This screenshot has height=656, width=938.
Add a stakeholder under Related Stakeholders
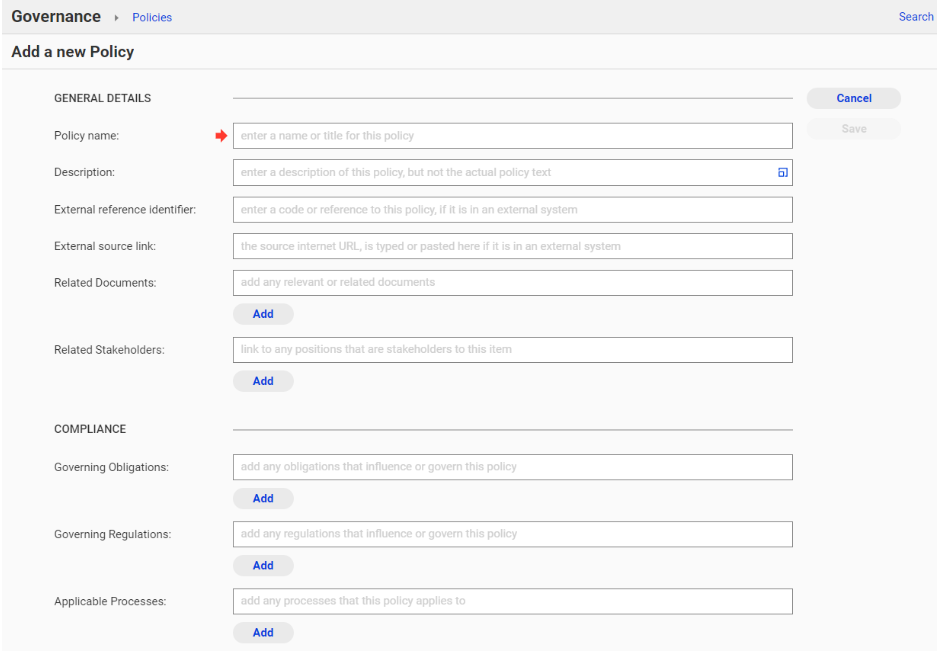point(263,380)
